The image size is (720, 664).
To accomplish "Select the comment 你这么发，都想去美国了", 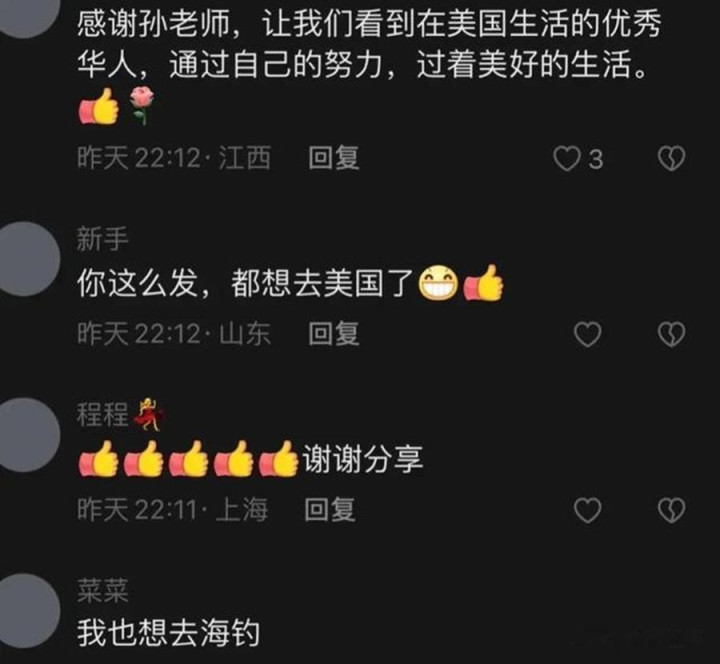I will point(290,282).
